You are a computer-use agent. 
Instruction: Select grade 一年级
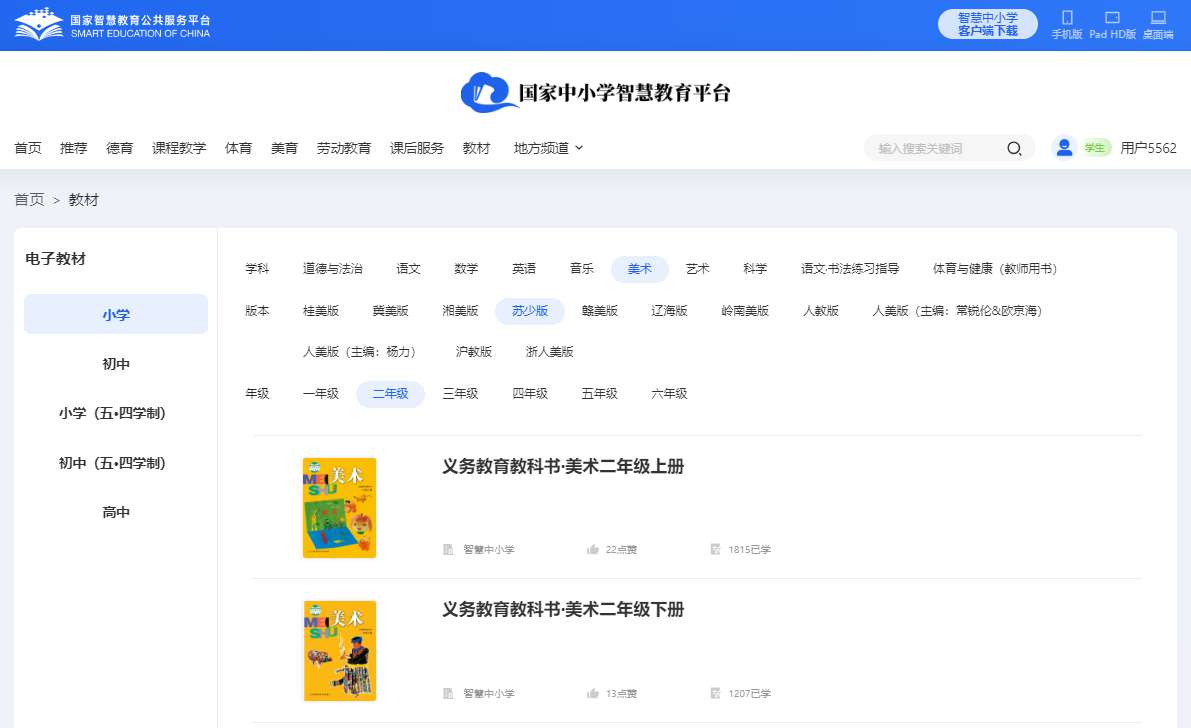321,394
